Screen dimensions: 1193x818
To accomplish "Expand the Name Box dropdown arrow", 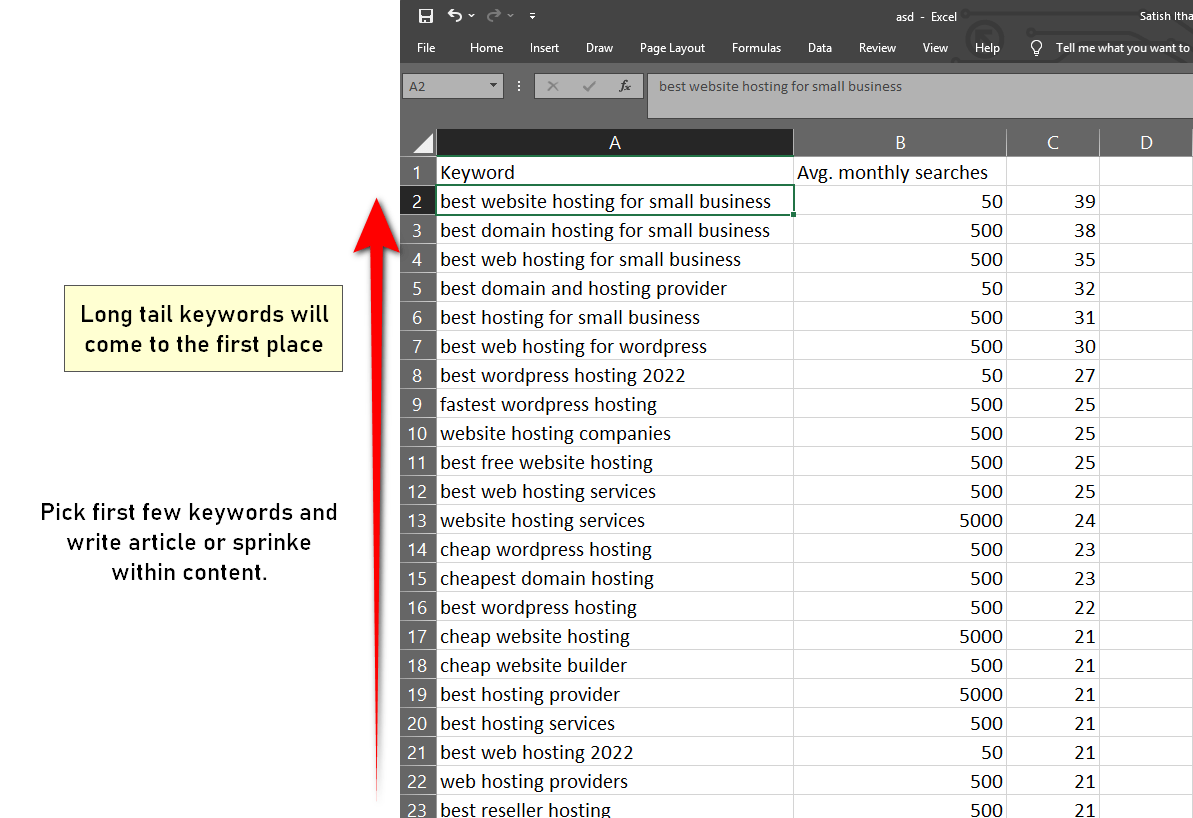I will click(x=494, y=85).
